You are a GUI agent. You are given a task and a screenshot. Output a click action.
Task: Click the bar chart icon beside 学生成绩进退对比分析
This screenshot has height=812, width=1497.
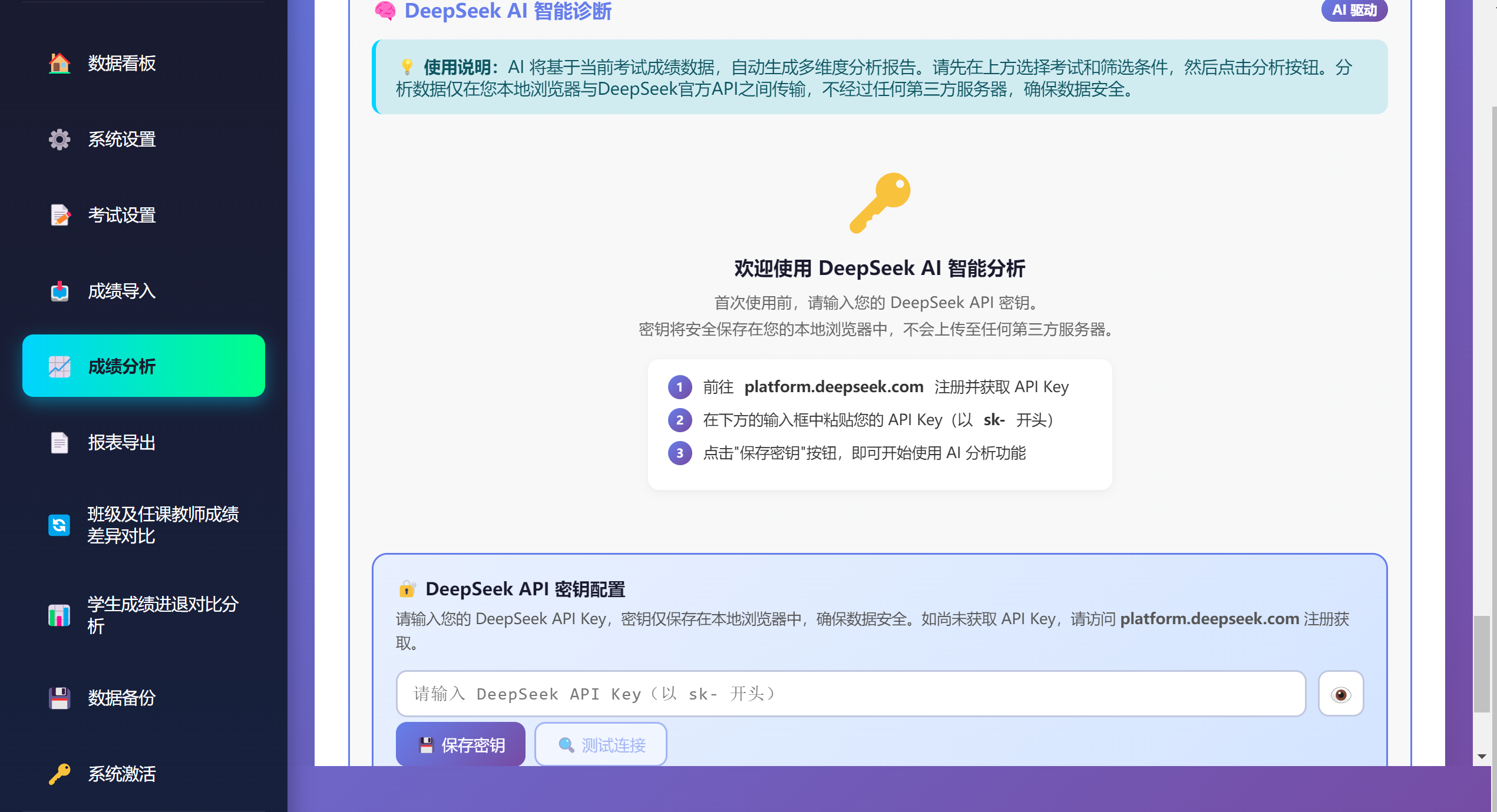pos(60,615)
